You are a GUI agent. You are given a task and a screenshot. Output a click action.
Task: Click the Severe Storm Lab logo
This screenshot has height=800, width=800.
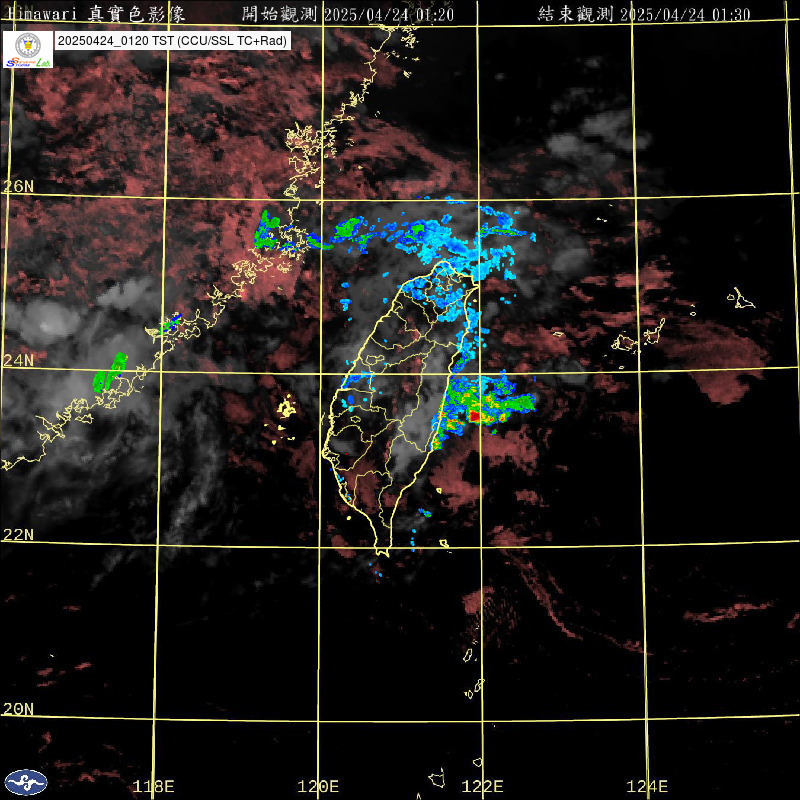click(28, 49)
